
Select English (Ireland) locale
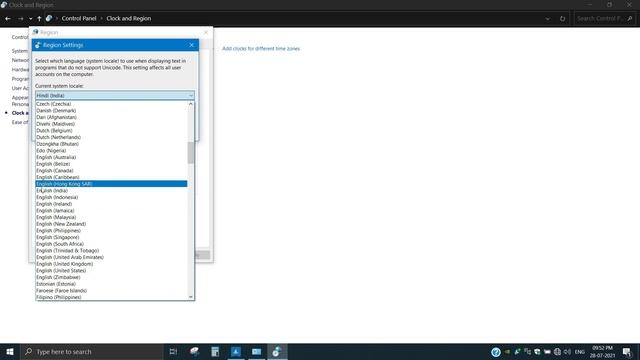111,204
